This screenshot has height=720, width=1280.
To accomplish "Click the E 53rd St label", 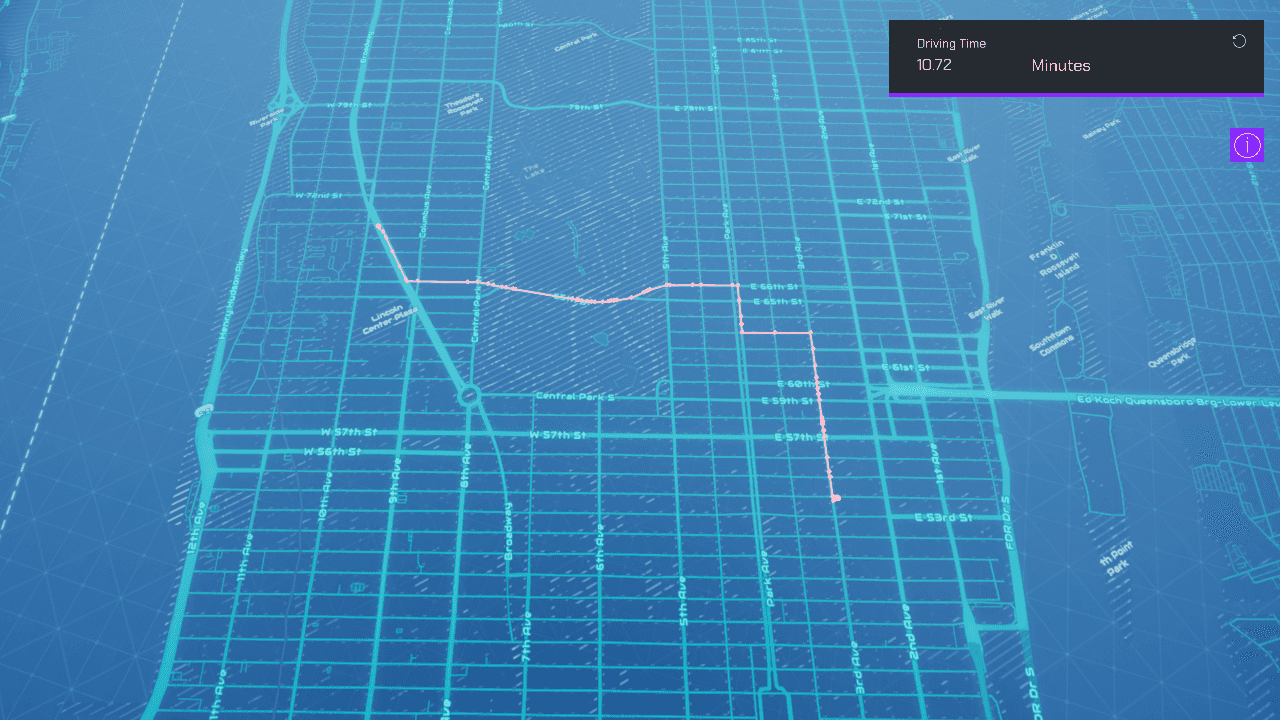I will [x=943, y=518].
